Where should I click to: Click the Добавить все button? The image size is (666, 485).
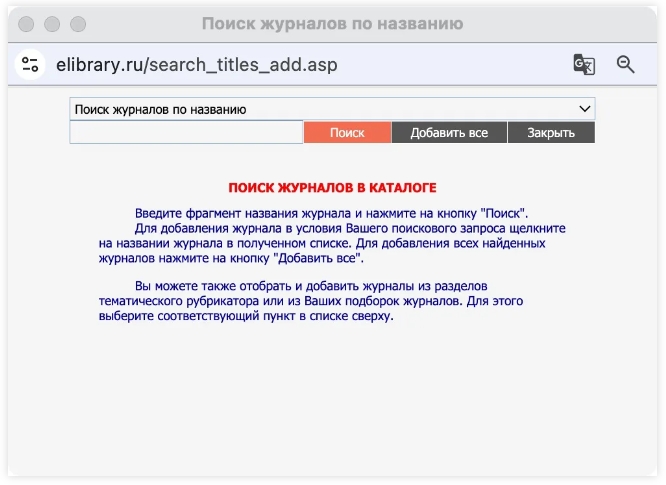(449, 133)
